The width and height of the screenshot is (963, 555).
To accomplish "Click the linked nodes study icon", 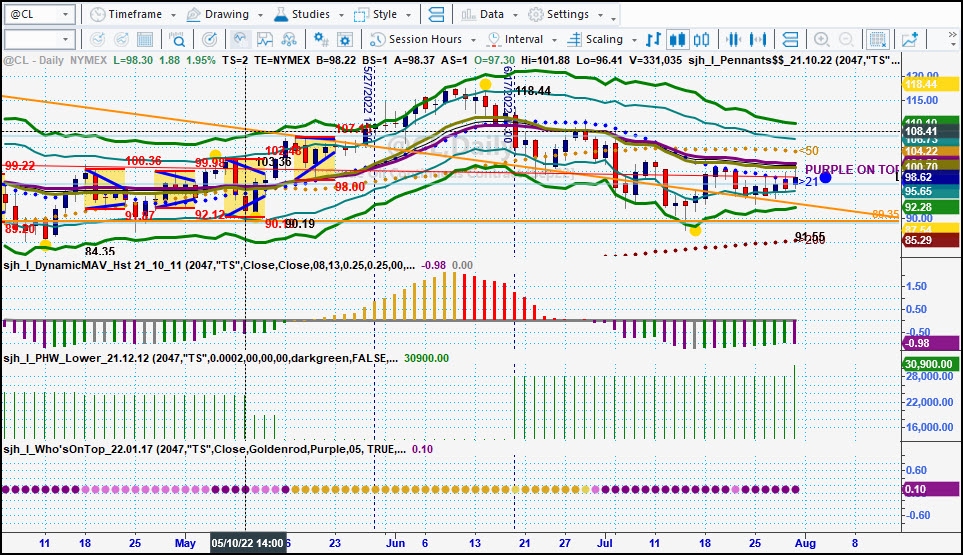I will click(289, 39).
